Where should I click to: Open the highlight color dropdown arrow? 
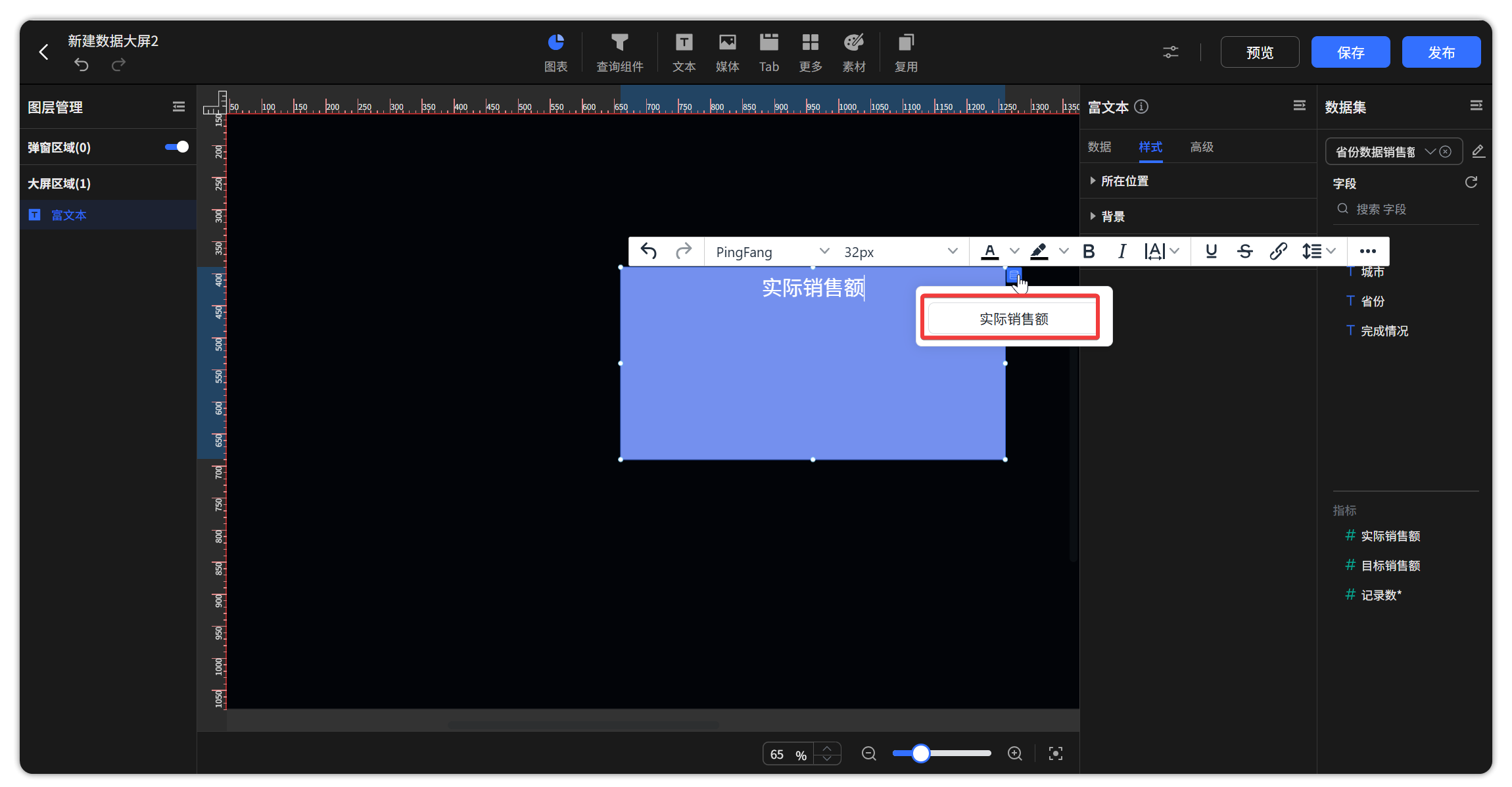pos(1064,251)
